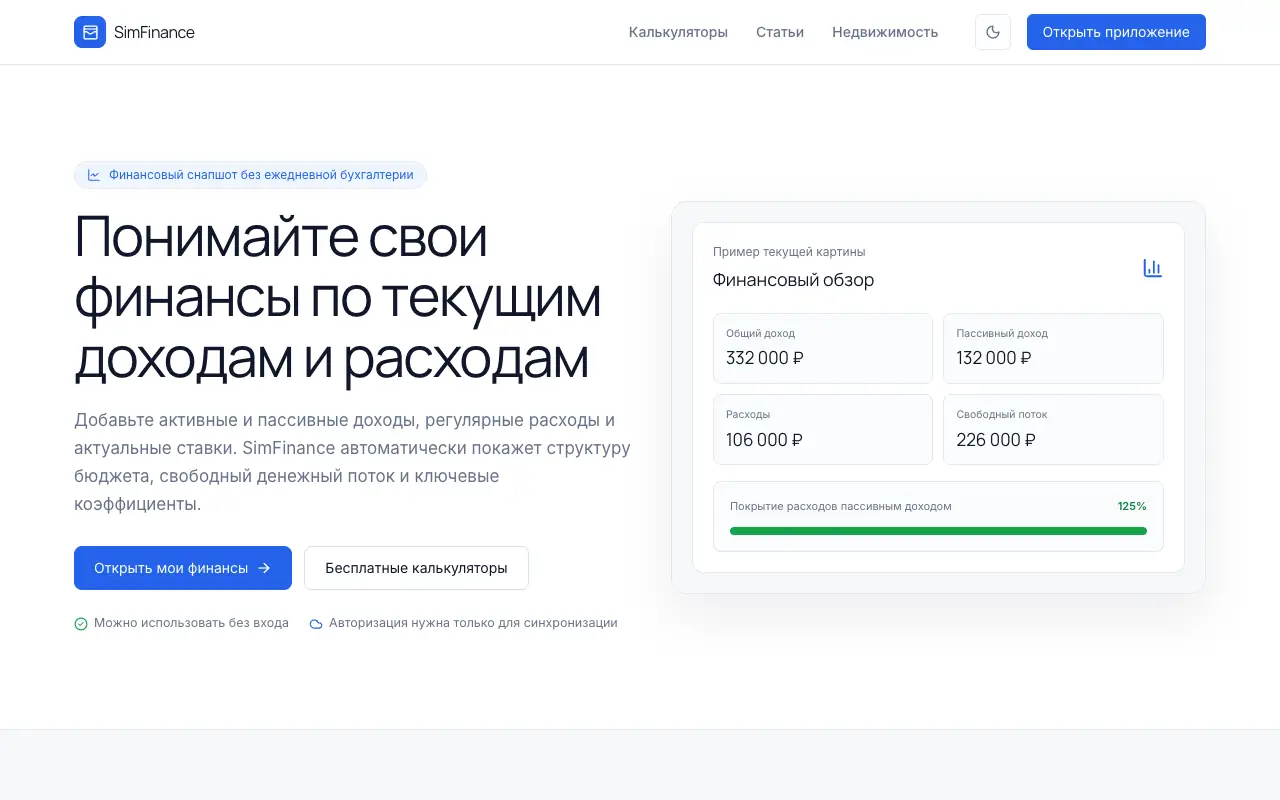The height and width of the screenshot is (800, 1280).
Task: Click the 132 000 ₽ value
Action: (994, 358)
